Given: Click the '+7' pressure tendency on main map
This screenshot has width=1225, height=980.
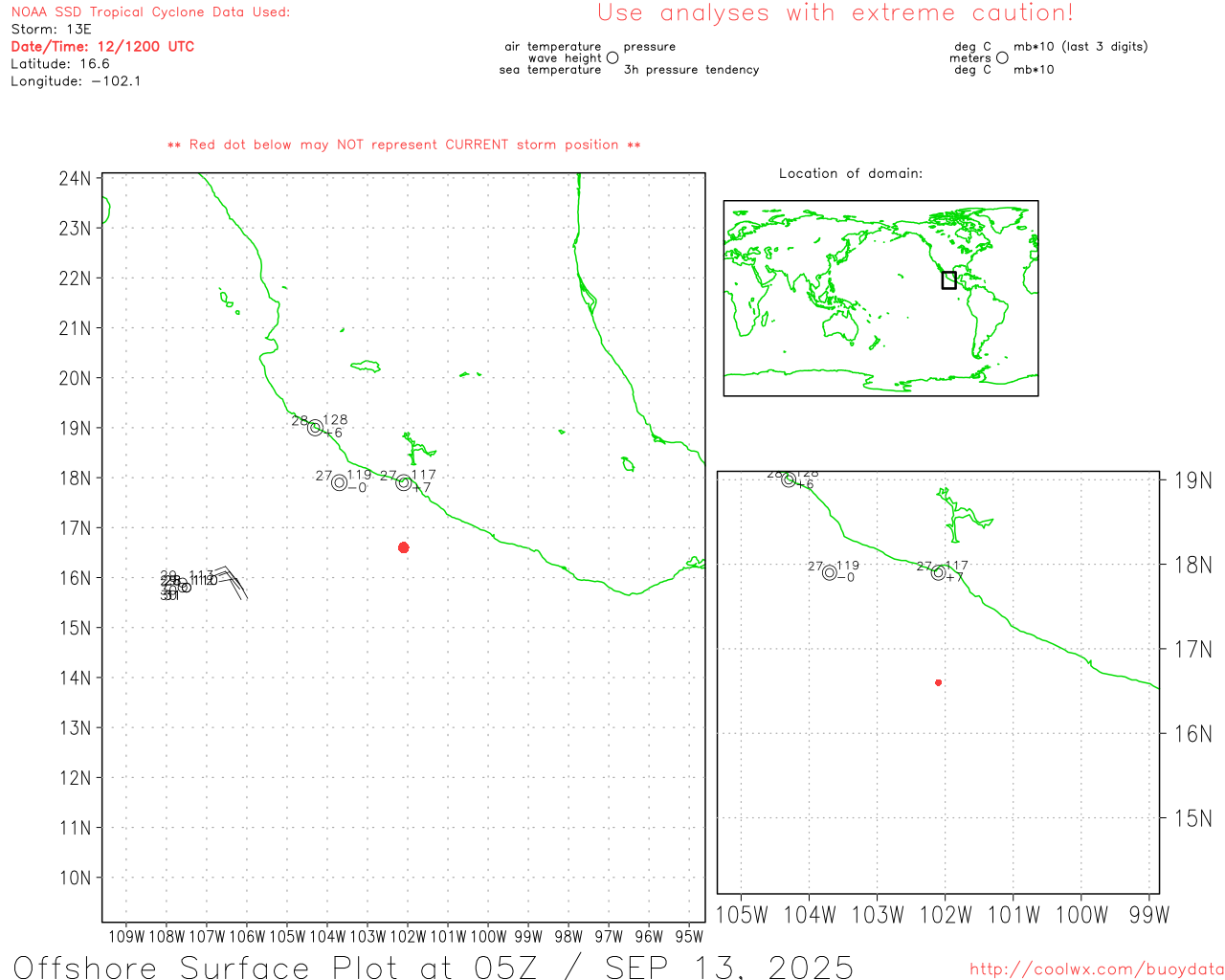Looking at the screenshot, I should tap(422, 488).
